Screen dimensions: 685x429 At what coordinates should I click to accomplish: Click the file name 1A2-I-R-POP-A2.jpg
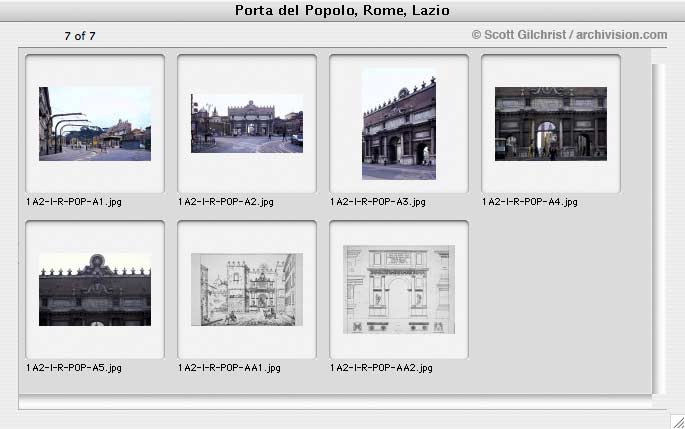click(x=226, y=202)
